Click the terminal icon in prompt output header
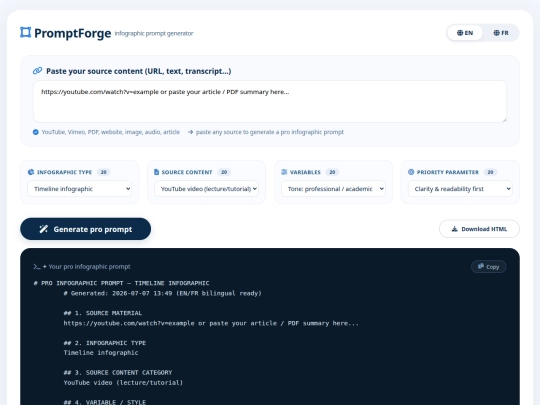 click(37, 267)
